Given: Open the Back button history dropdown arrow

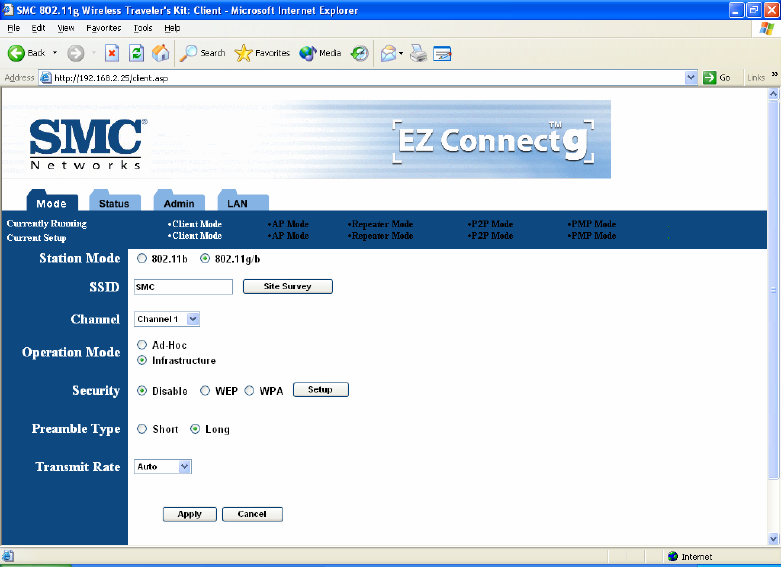Looking at the screenshot, I should pyautogui.click(x=55, y=53).
